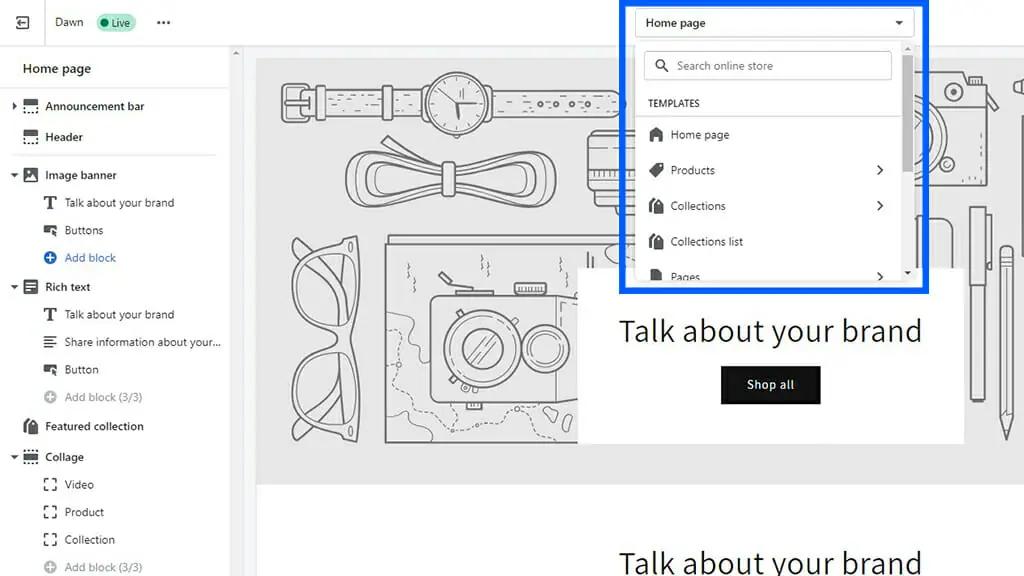1024x576 pixels.
Task: Select the Featured collection section icon
Action: tap(30, 426)
